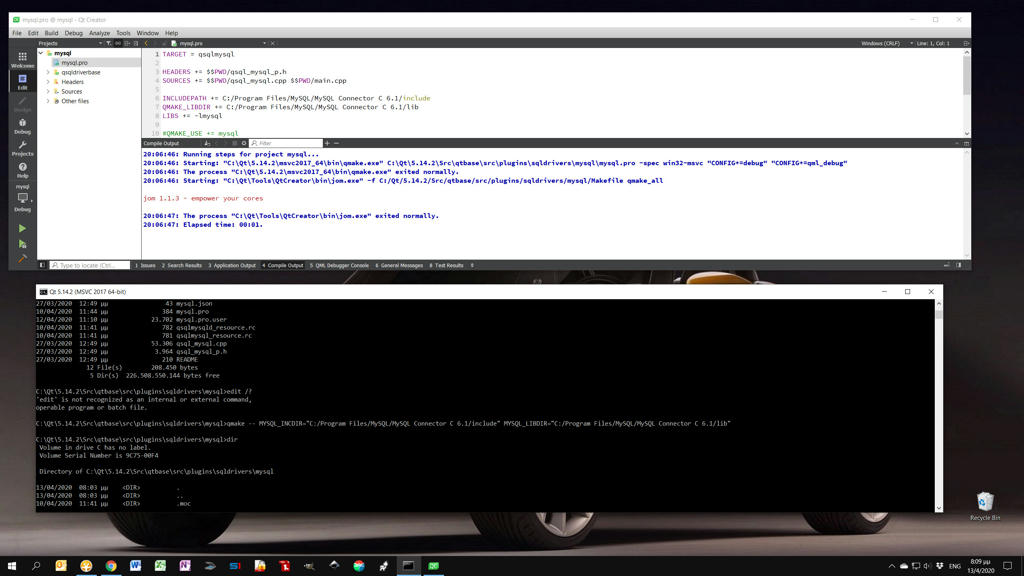Open Windows (CRLF) line ending dropdown

click(x=886, y=43)
